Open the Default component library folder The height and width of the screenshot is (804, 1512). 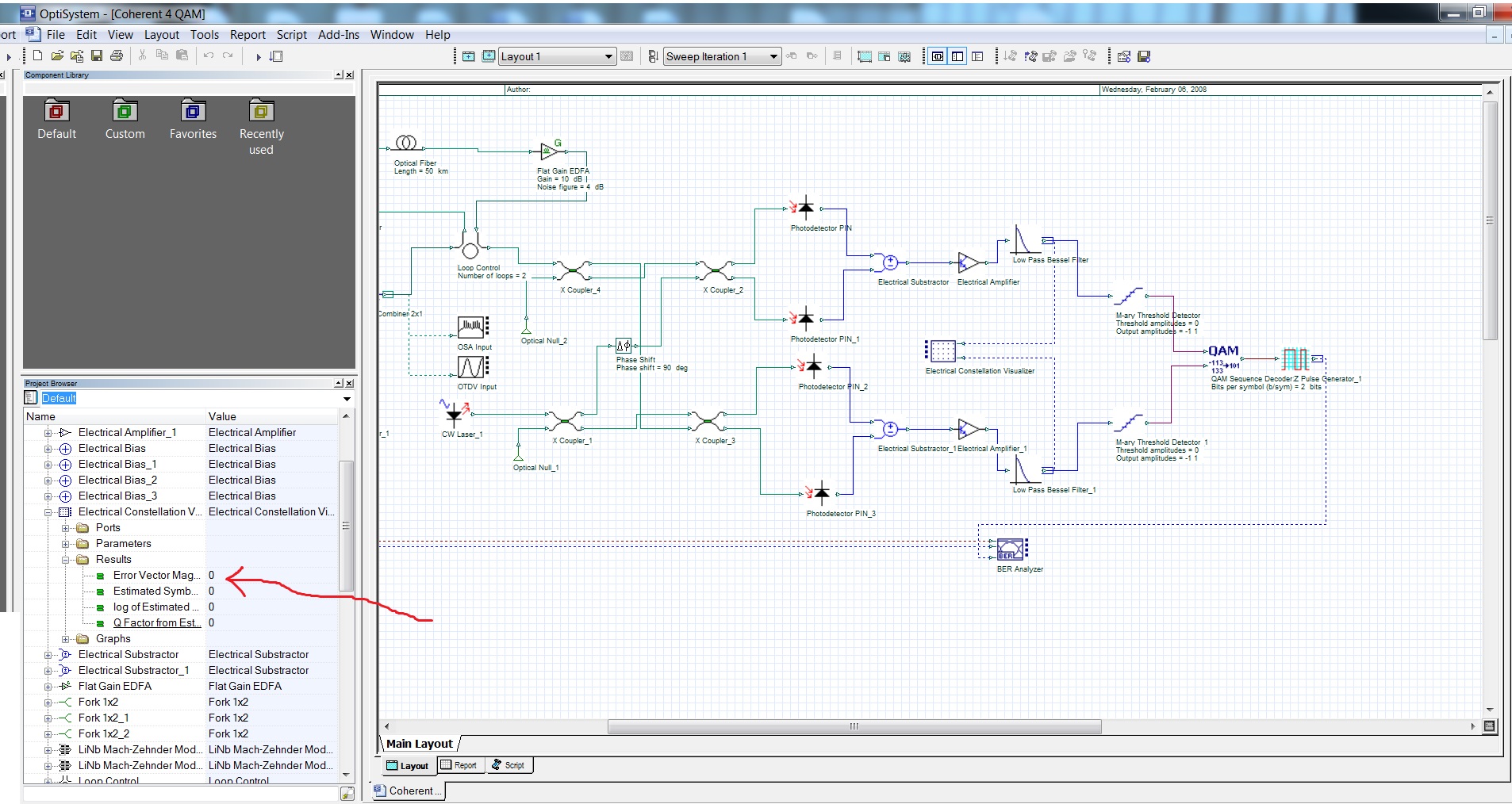[56, 112]
